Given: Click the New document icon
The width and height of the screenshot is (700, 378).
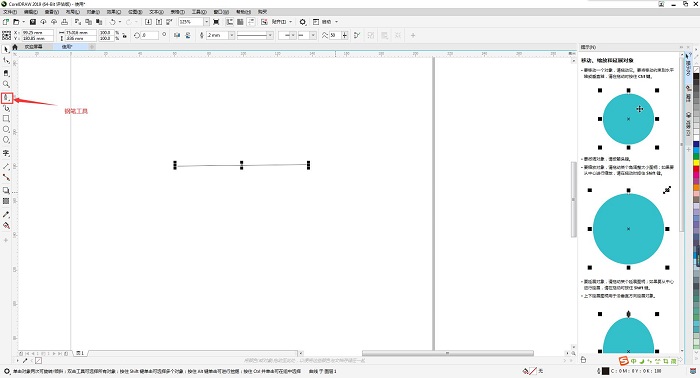Looking at the screenshot, I should pos(6,21).
